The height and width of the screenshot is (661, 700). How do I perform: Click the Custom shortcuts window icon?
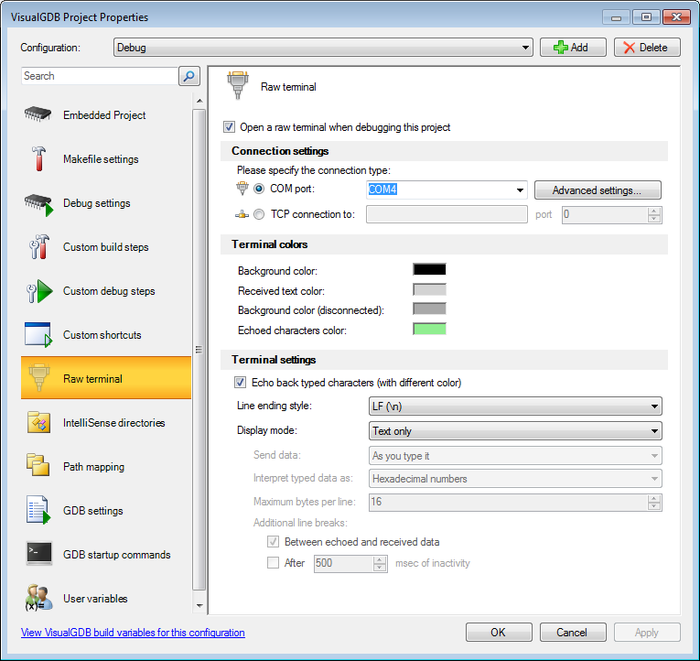(38, 335)
